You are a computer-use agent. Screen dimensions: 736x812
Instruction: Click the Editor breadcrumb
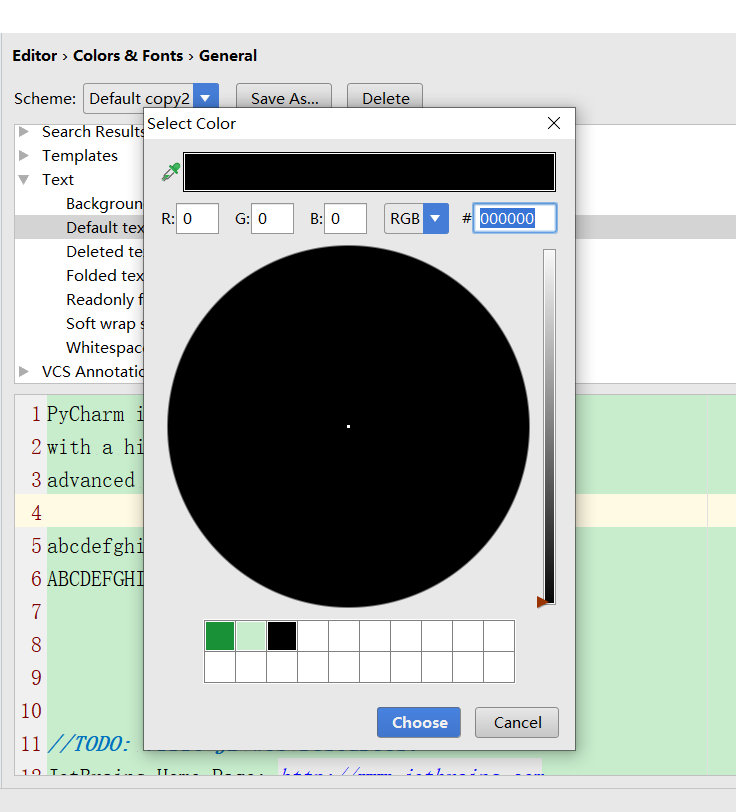(35, 55)
